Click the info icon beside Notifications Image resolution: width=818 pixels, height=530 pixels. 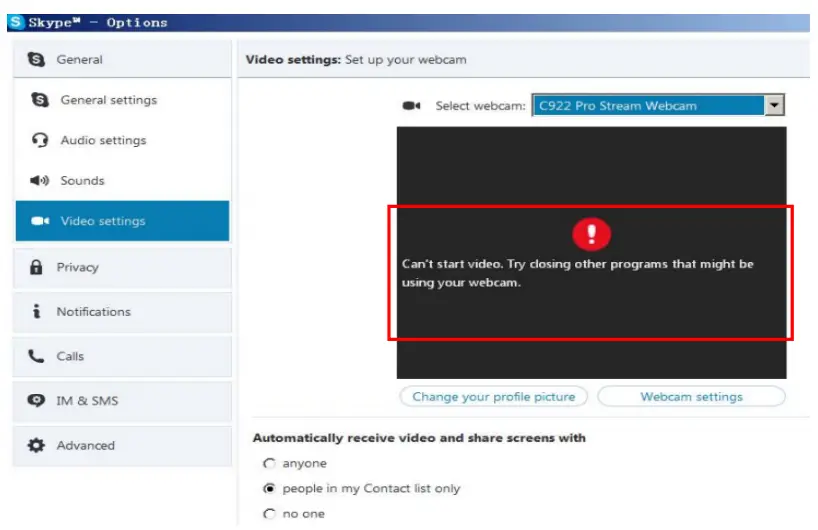36,311
